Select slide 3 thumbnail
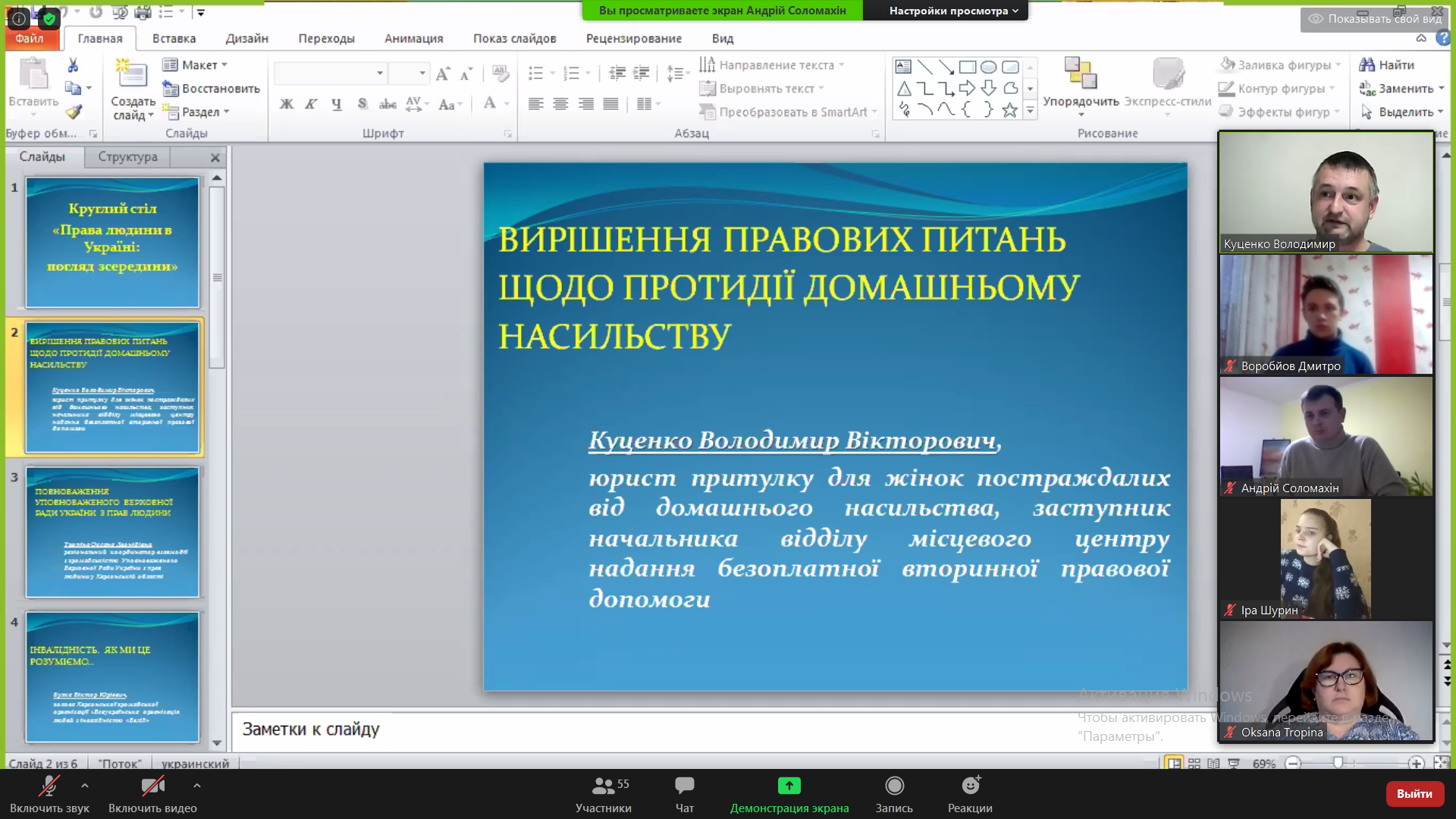Viewport: 1456px width, 819px height. tap(112, 532)
